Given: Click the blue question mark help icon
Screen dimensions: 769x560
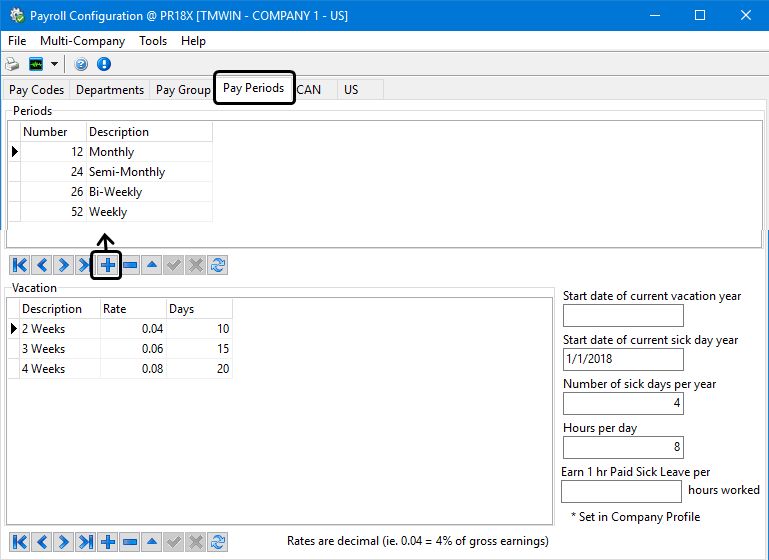Looking at the screenshot, I should pyautogui.click(x=81, y=64).
